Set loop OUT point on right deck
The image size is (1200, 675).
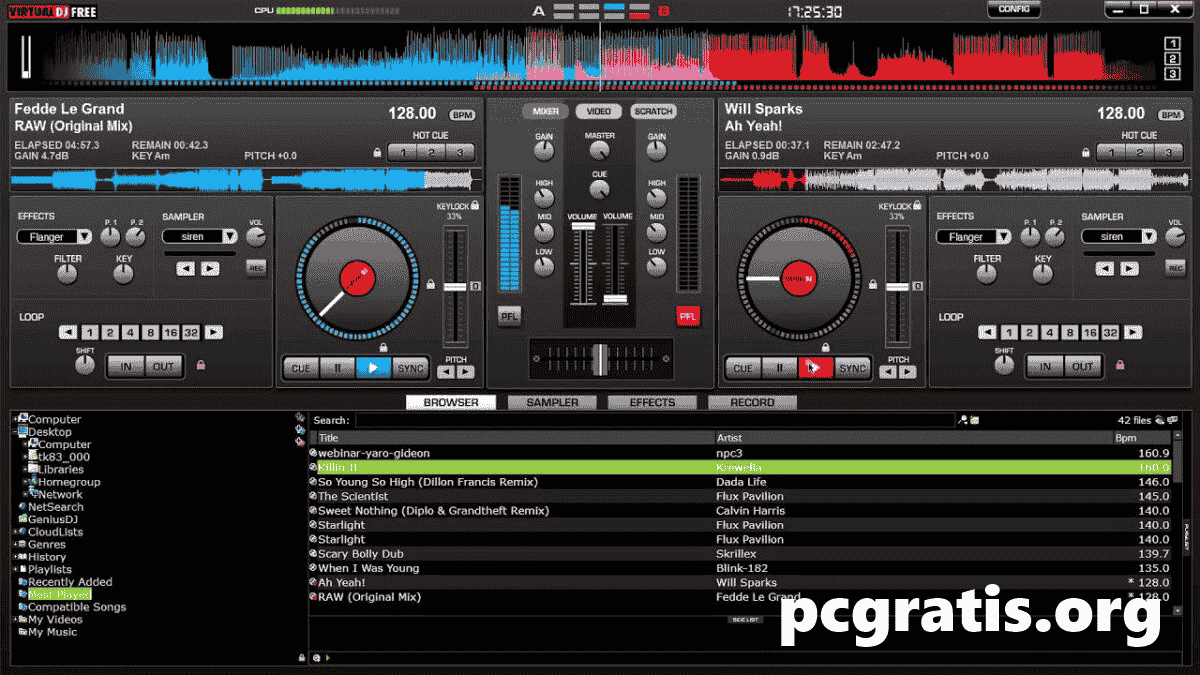coord(1083,366)
